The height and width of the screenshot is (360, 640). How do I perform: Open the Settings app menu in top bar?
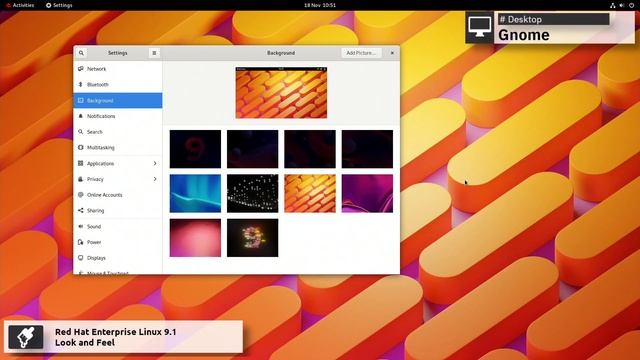59,5
